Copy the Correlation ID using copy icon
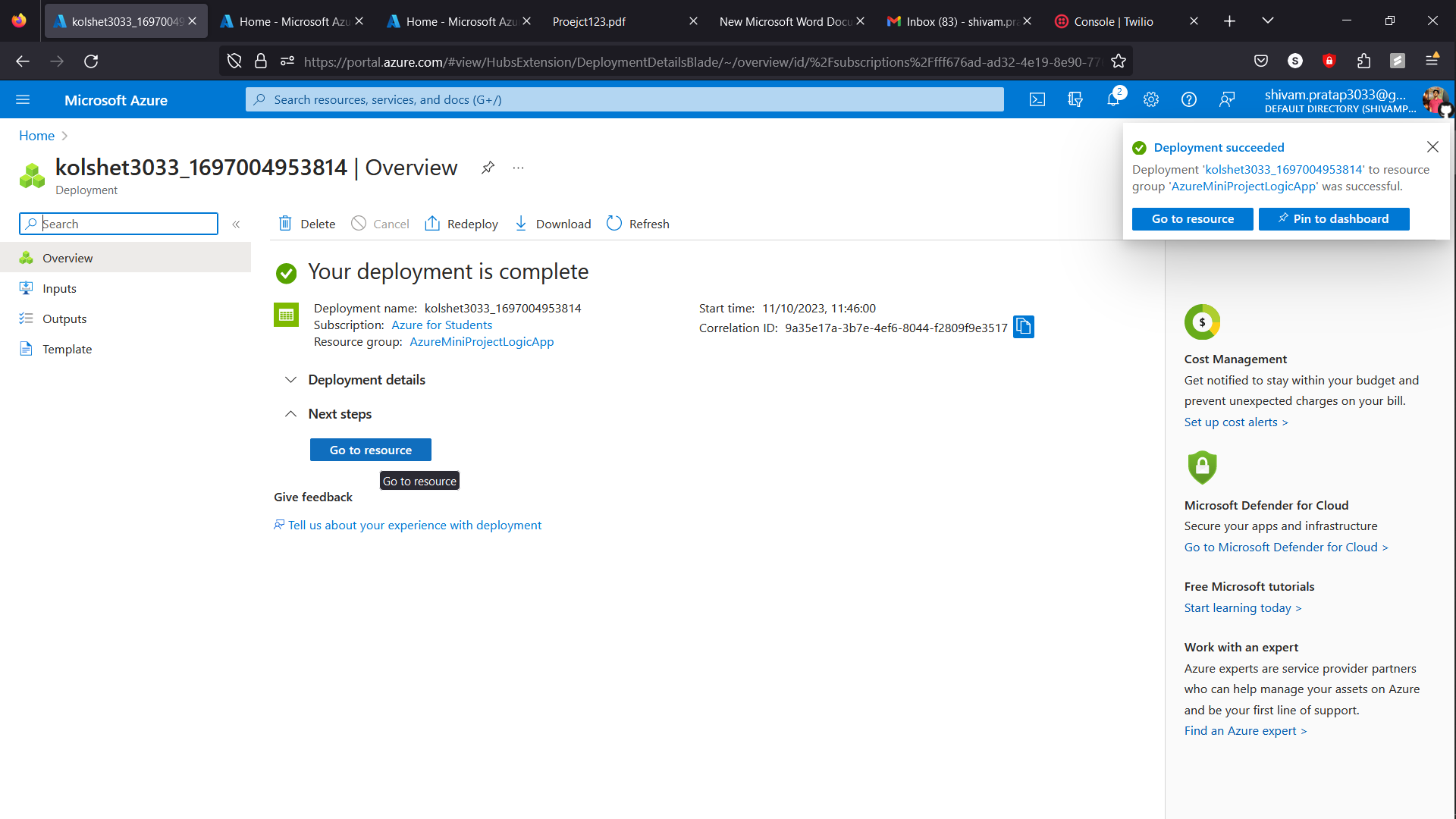This screenshot has height=819, width=1456. (1024, 326)
